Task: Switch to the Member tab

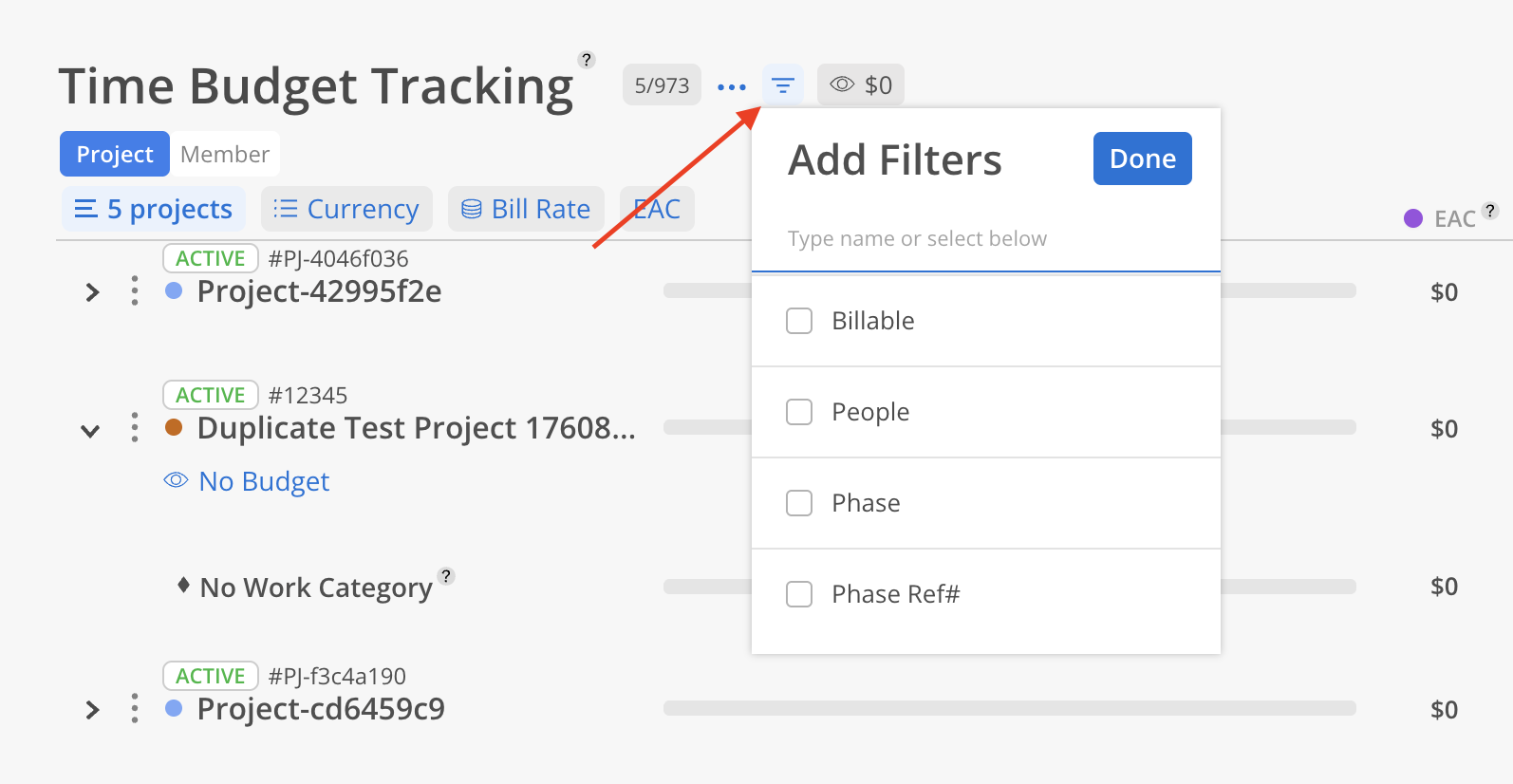Action: [x=225, y=154]
